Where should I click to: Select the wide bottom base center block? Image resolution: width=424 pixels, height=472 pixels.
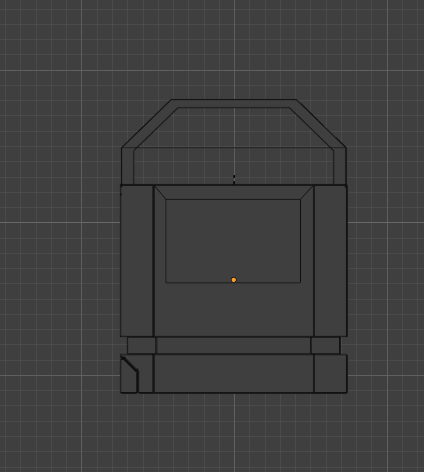pos(234,373)
